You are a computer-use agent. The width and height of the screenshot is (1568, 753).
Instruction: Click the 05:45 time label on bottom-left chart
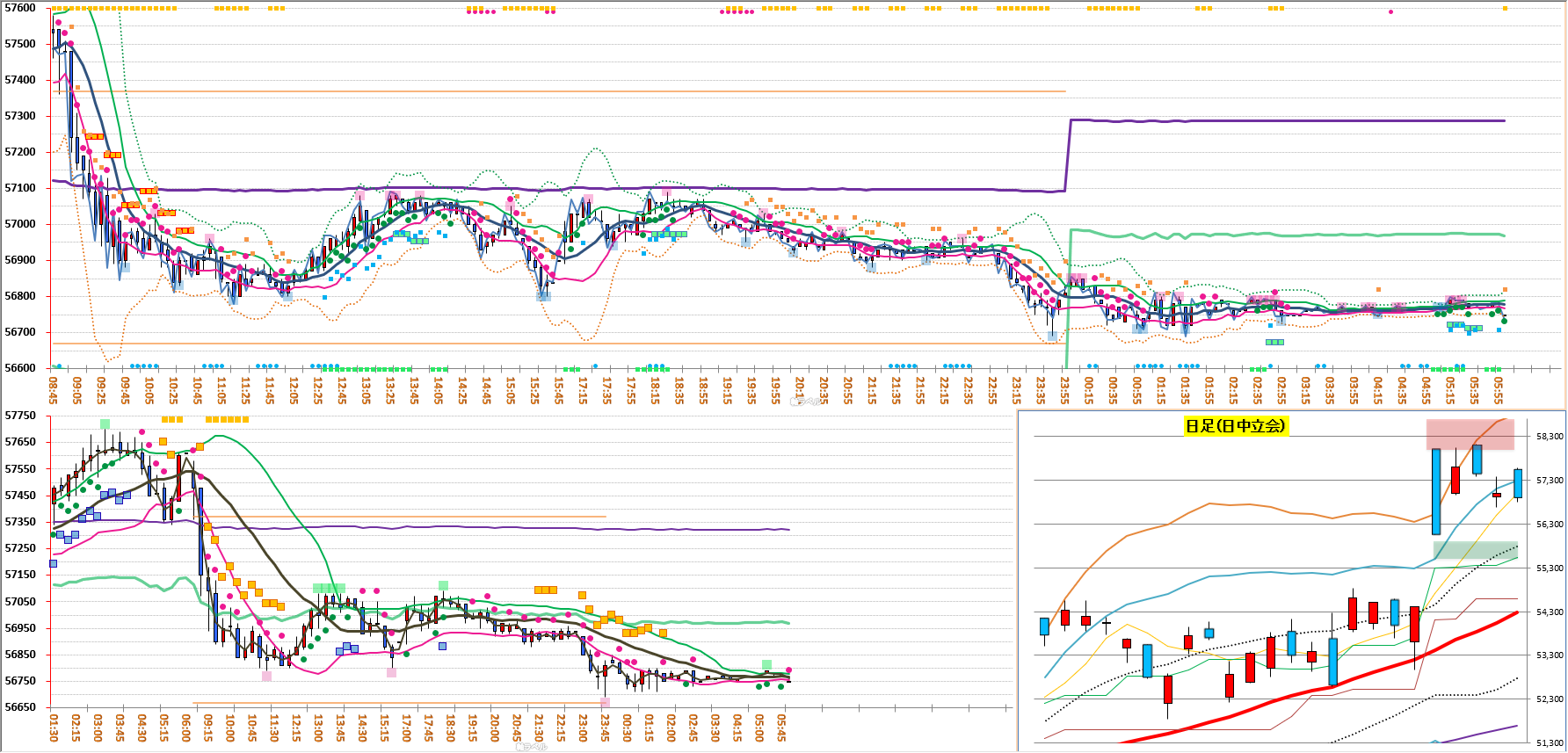[x=781, y=728]
